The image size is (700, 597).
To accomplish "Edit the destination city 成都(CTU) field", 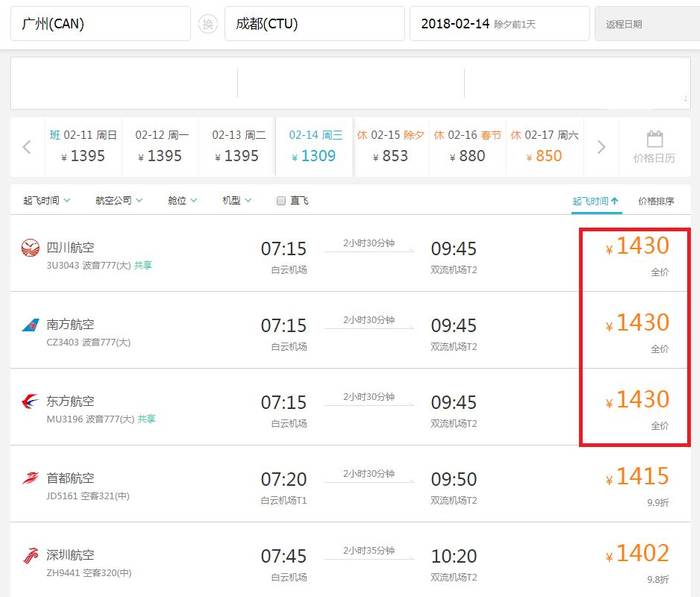I will tap(314, 24).
